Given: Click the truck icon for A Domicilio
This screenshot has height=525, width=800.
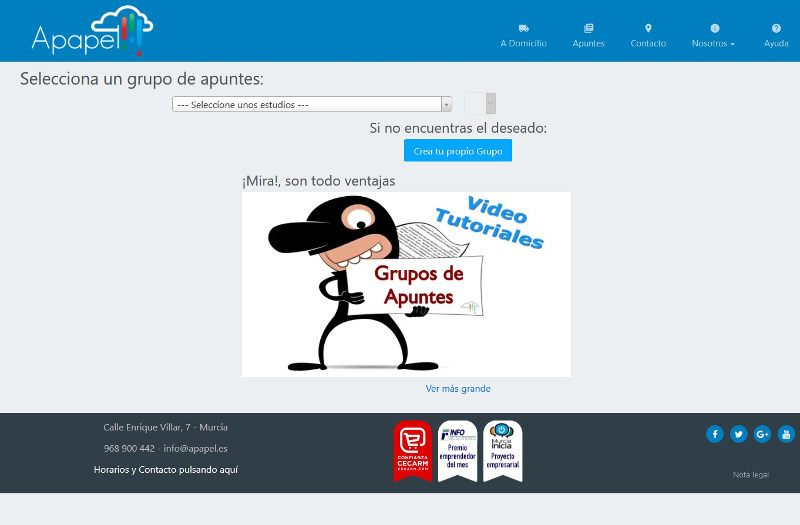Looking at the screenshot, I should [x=523, y=28].
